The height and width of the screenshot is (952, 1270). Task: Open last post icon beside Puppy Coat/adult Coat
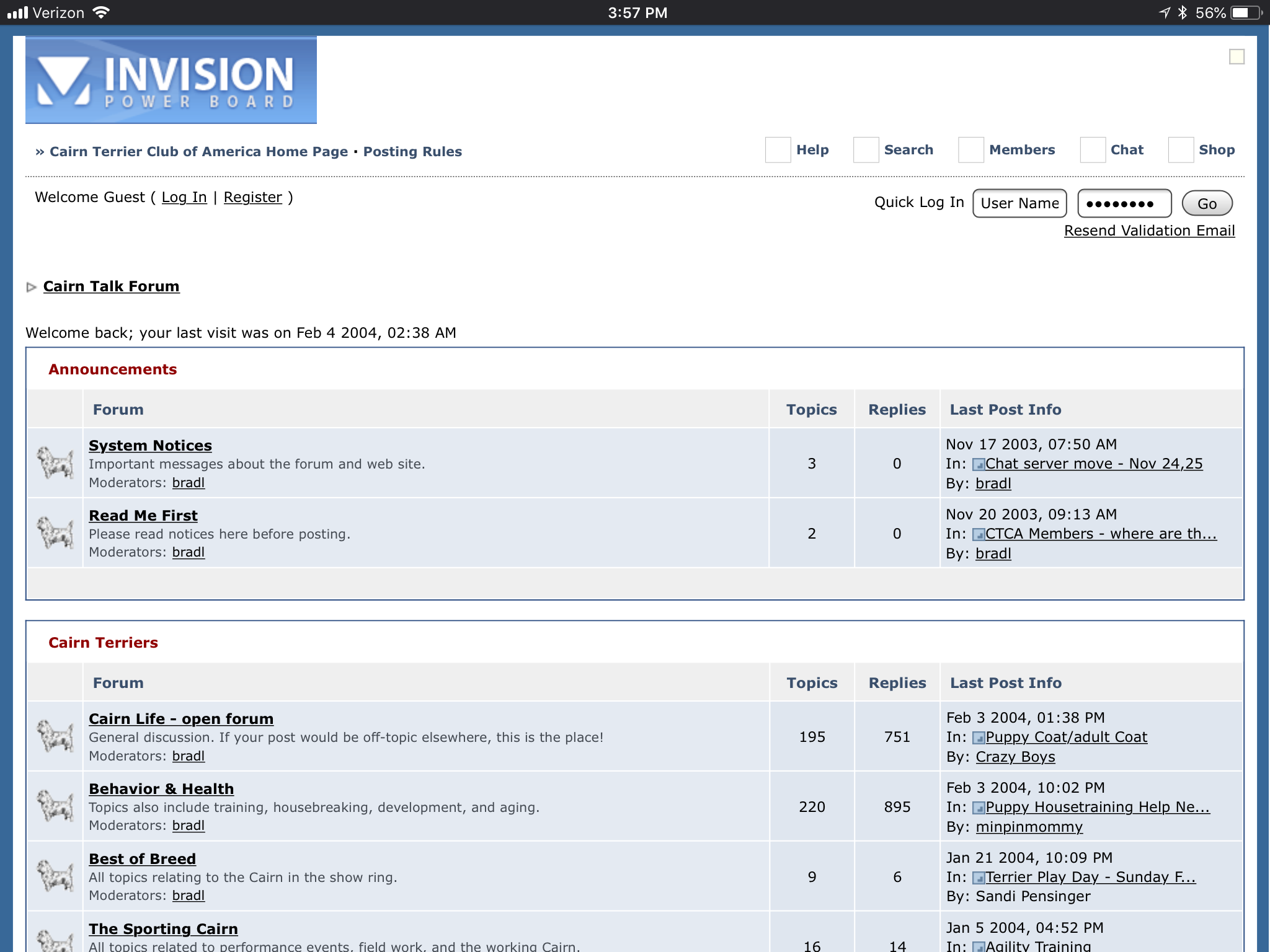click(x=979, y=738)
